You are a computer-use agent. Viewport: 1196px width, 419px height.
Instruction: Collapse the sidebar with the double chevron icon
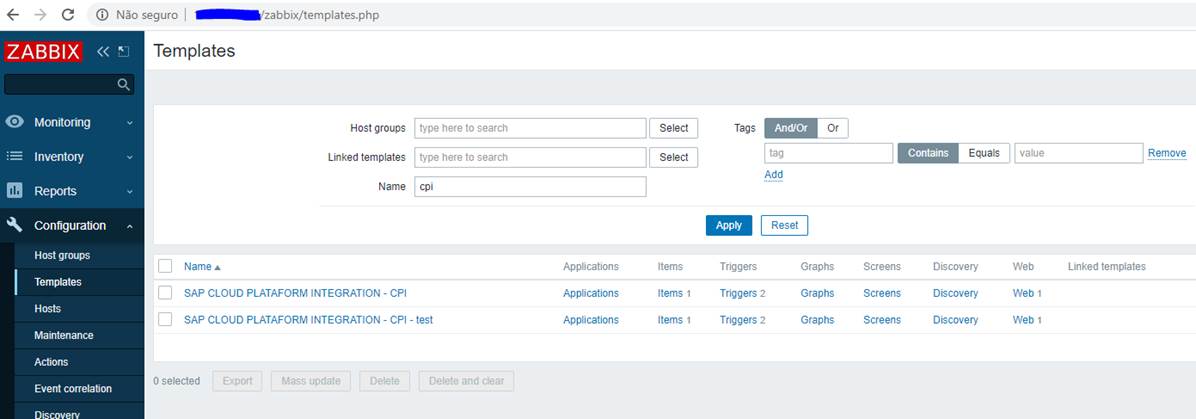coord(103,52)
